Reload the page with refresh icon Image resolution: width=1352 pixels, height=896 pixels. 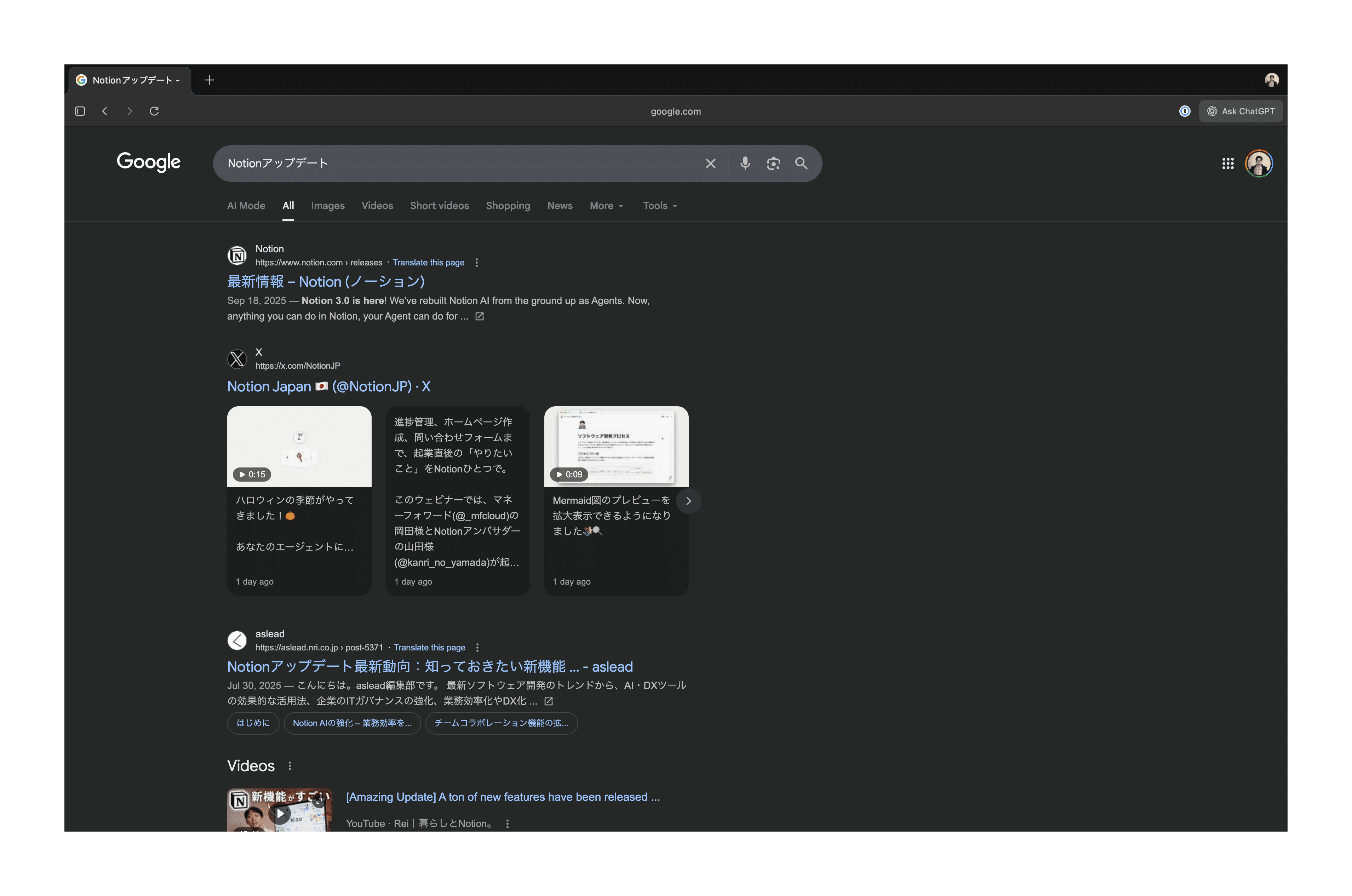point(154,111)
